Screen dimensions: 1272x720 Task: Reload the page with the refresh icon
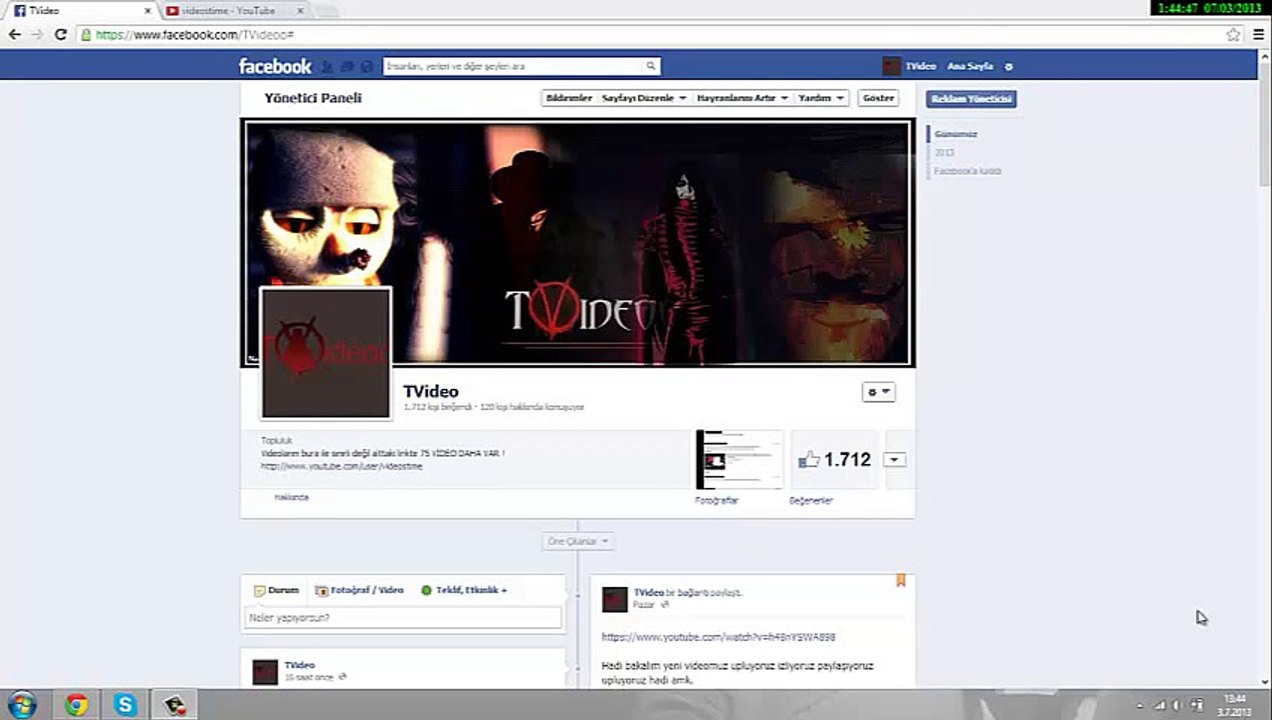60,34
